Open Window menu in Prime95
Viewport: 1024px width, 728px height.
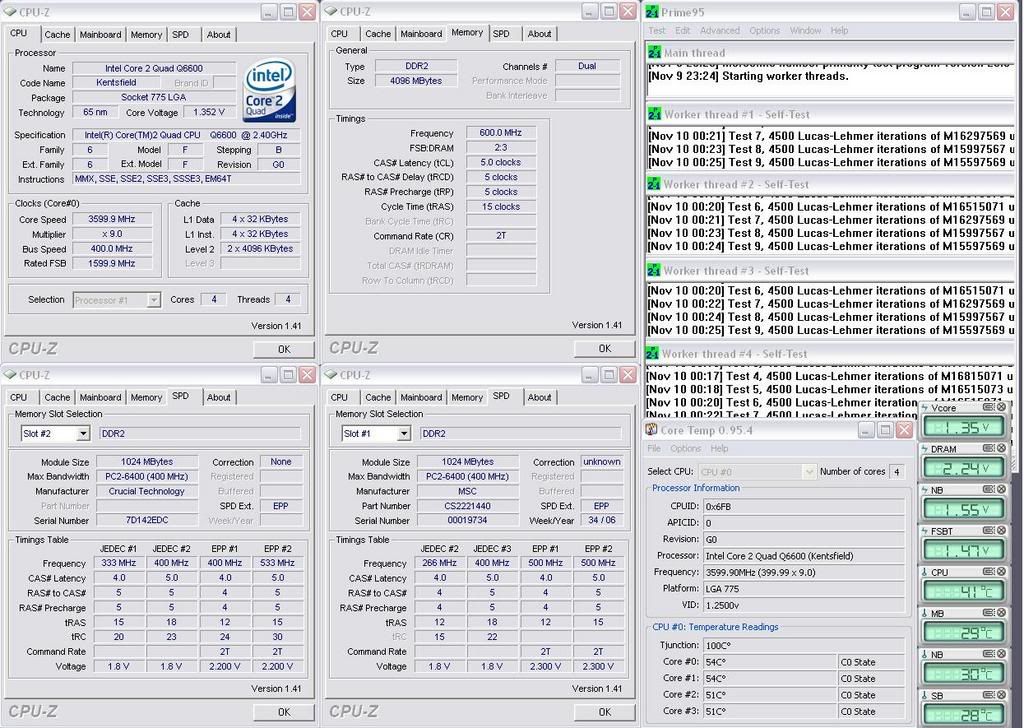805,31
